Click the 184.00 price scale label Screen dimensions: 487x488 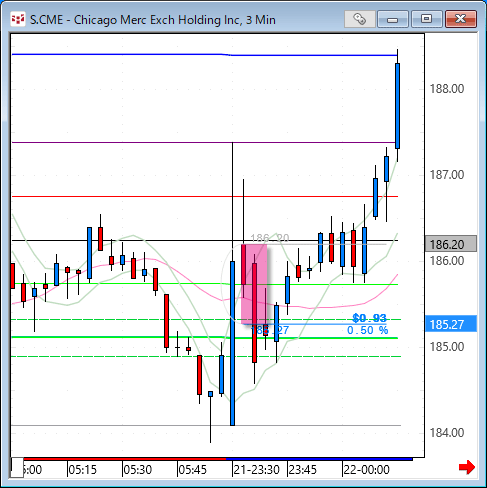[447, 433]
